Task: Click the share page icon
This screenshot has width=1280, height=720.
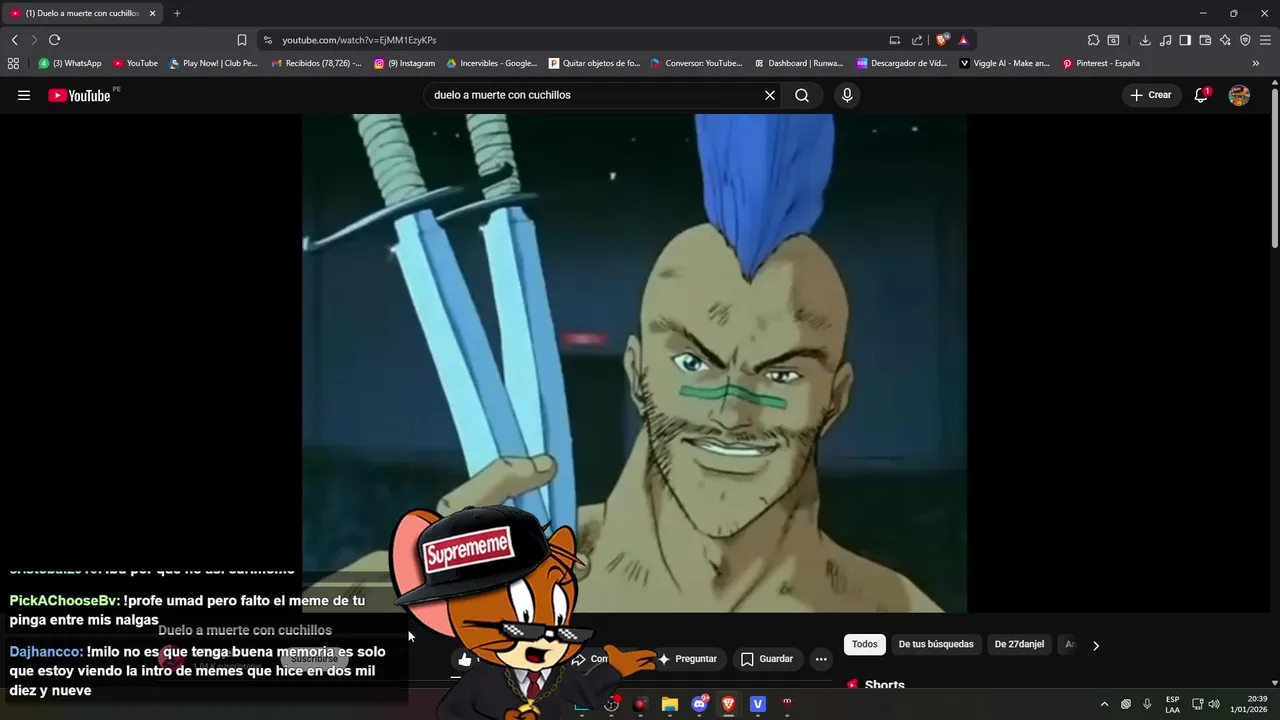Action: point(917,40)
